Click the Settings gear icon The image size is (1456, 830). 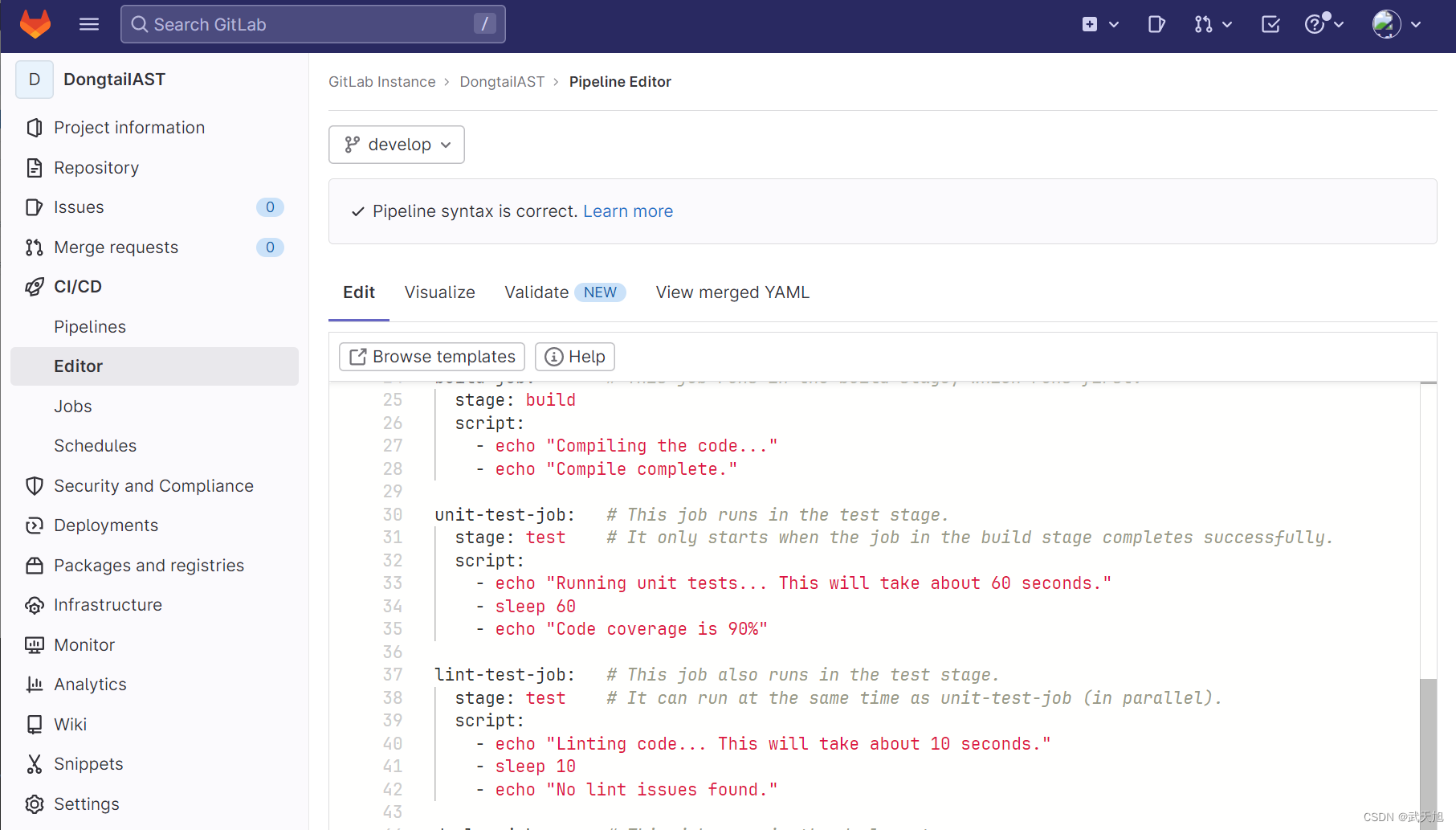point(34,804)
